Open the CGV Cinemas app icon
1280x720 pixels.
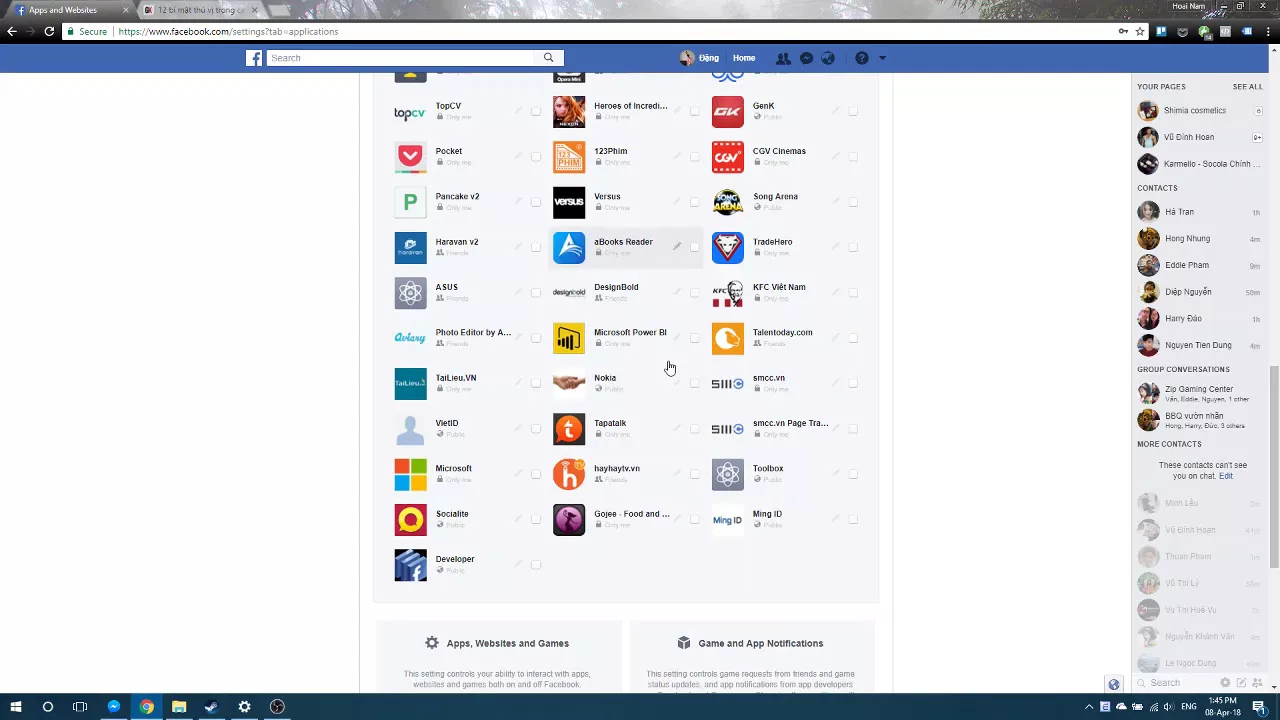coord(728,157)
